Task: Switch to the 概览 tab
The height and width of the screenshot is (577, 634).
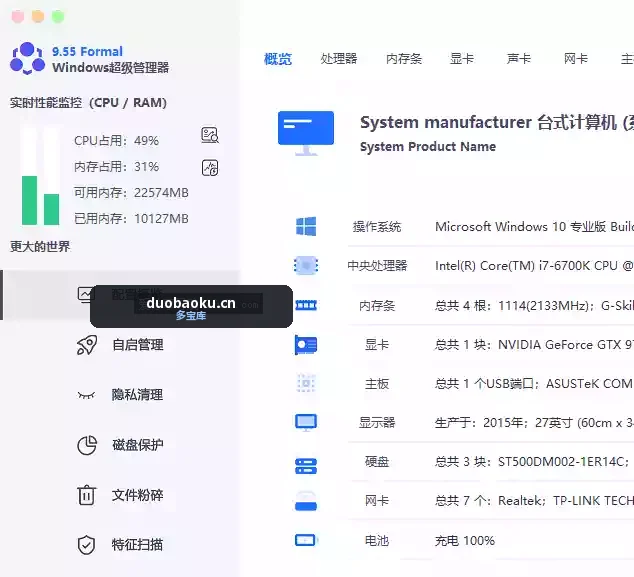Action: click(x=278, y=59)
